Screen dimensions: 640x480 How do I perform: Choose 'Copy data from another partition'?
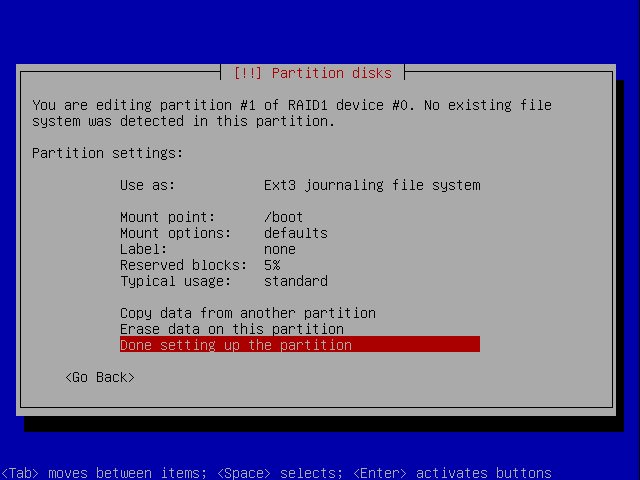300,313
